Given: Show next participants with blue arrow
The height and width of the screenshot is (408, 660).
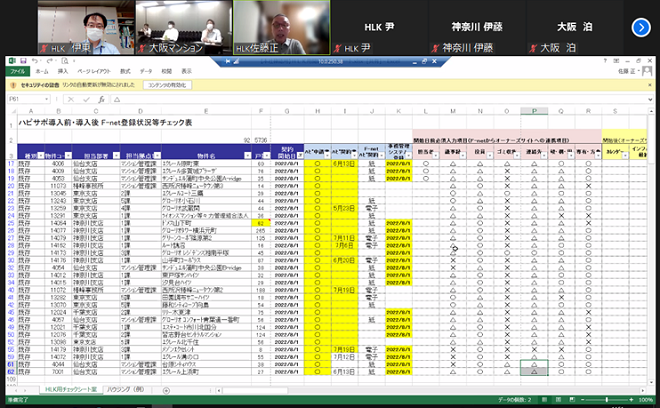Looking at the screenshot, I should click(641, 27).
